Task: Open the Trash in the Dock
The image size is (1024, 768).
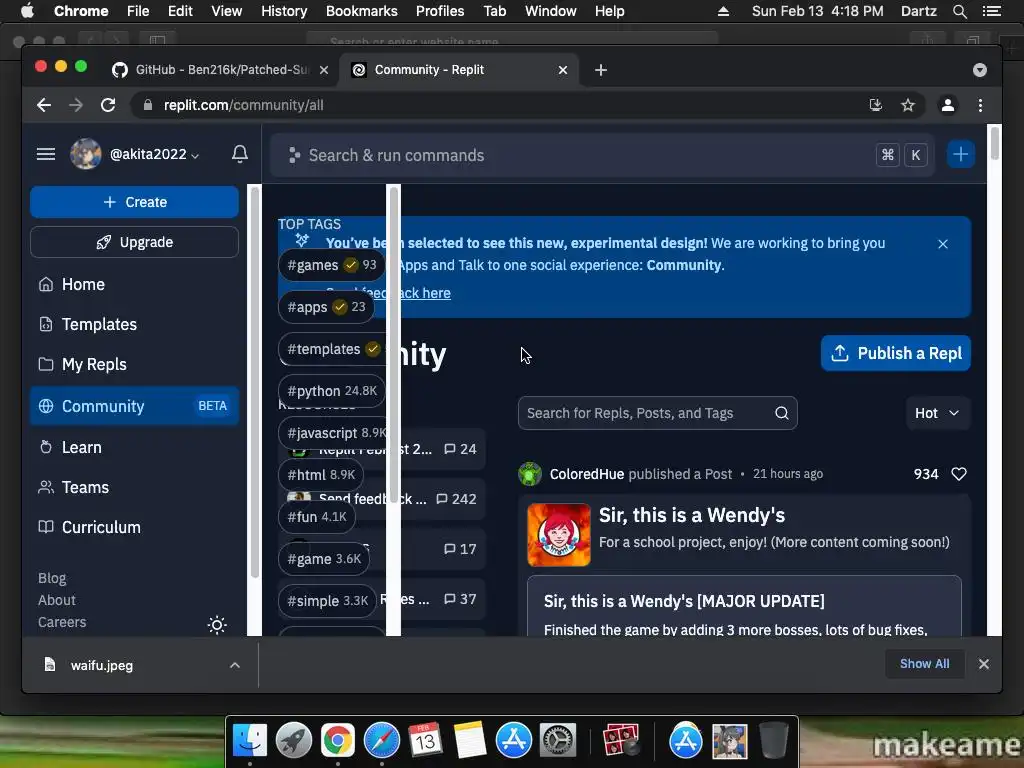Action: (773, 740)
